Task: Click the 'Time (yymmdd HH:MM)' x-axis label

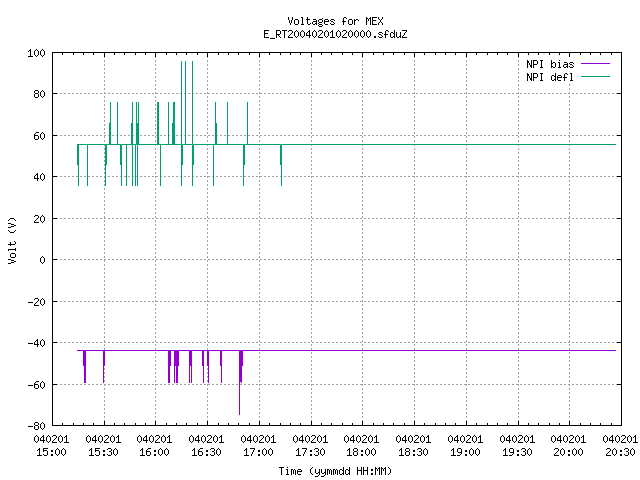Action: (335, 471)
